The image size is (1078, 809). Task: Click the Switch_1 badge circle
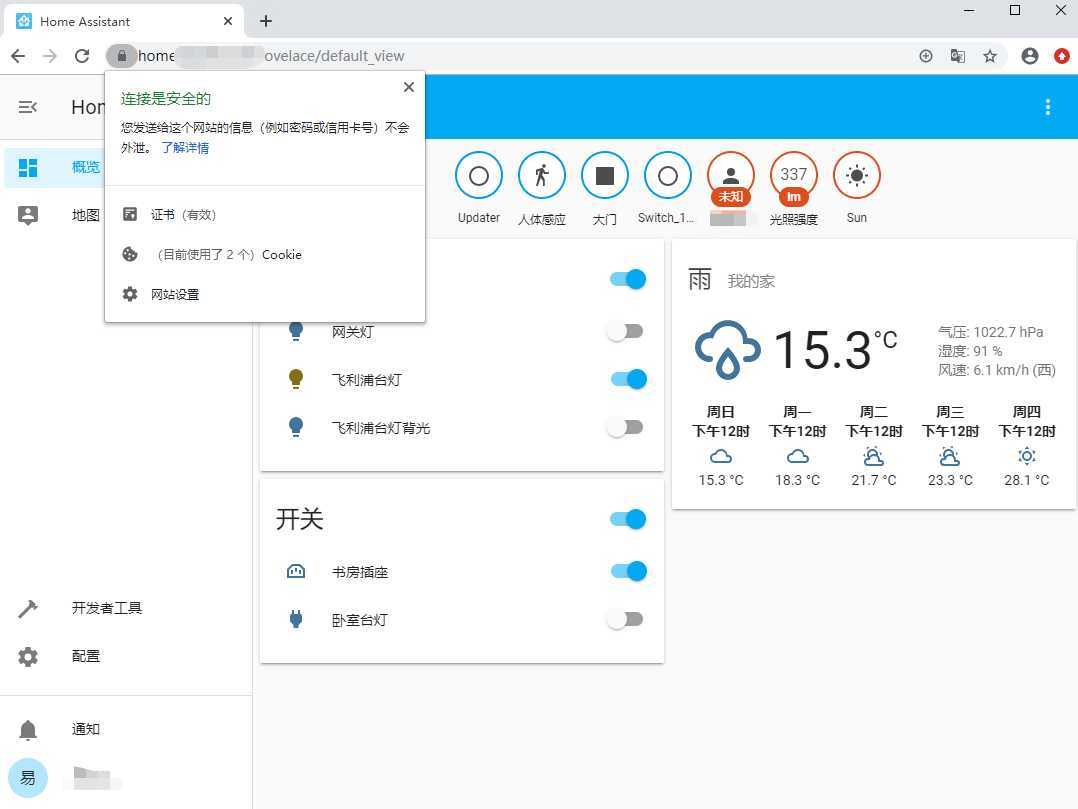pyautogui.click(x=668, y=176)
